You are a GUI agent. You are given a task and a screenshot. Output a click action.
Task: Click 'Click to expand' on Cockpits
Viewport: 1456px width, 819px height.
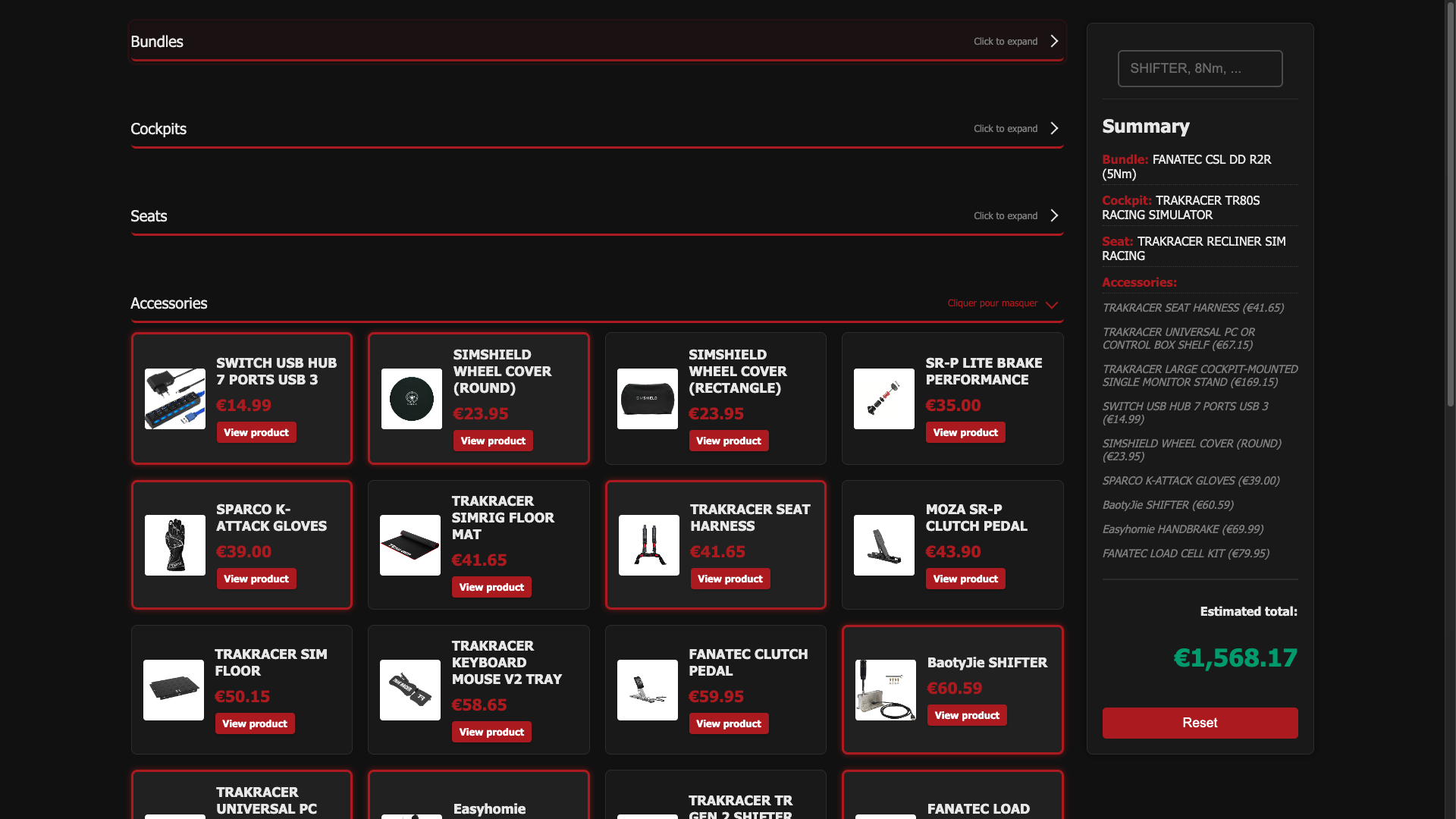1006,129
